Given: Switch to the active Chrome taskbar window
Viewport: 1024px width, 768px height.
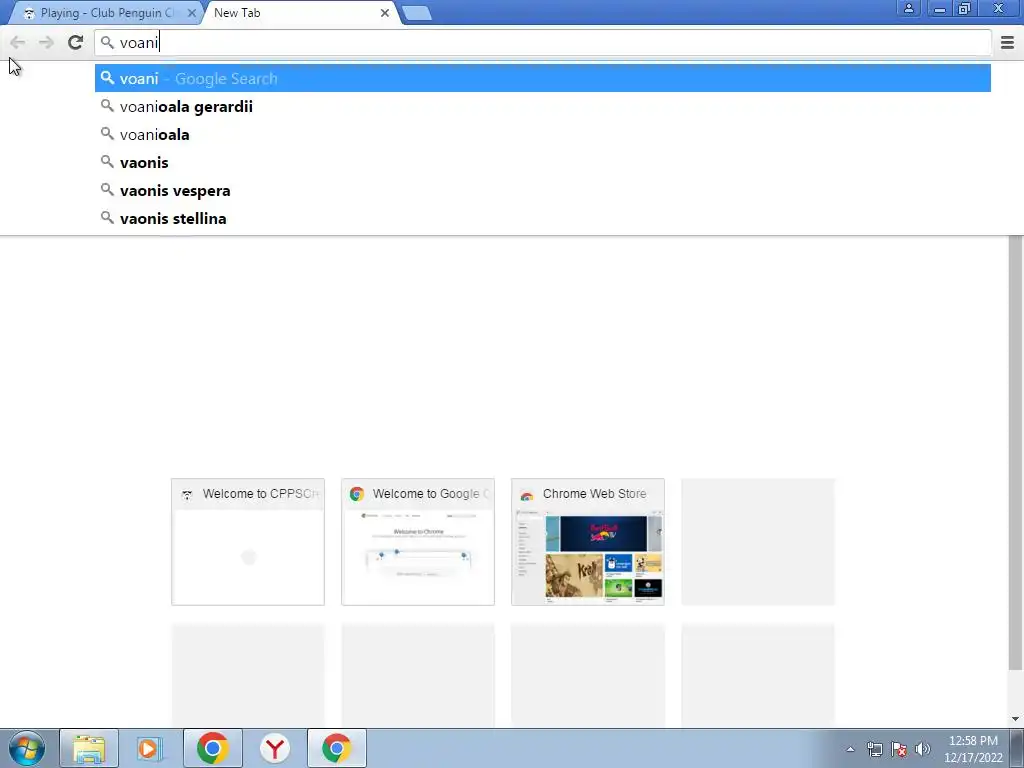Looking at the screenshot, I should coord(336,748).
